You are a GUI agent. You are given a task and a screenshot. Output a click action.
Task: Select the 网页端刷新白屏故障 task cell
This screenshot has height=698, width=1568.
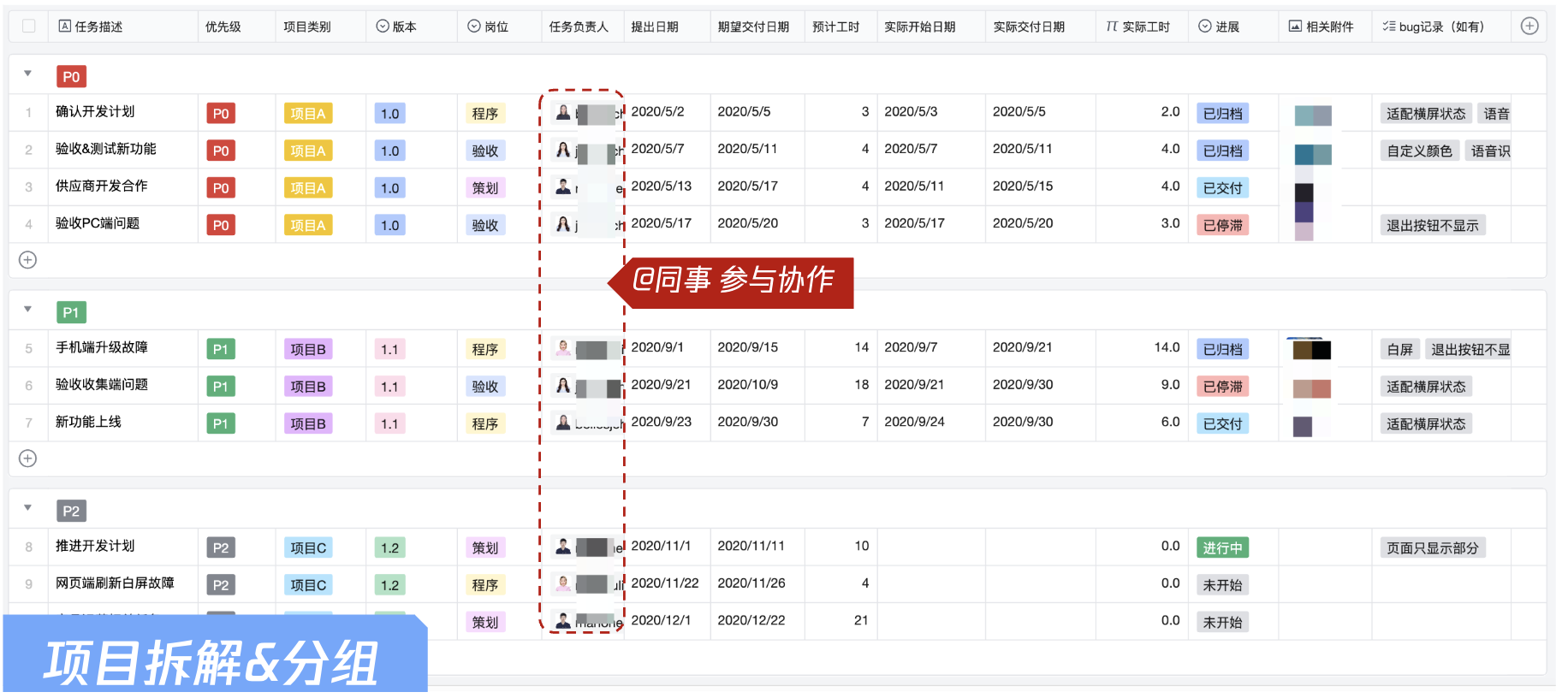coord(122,584)
